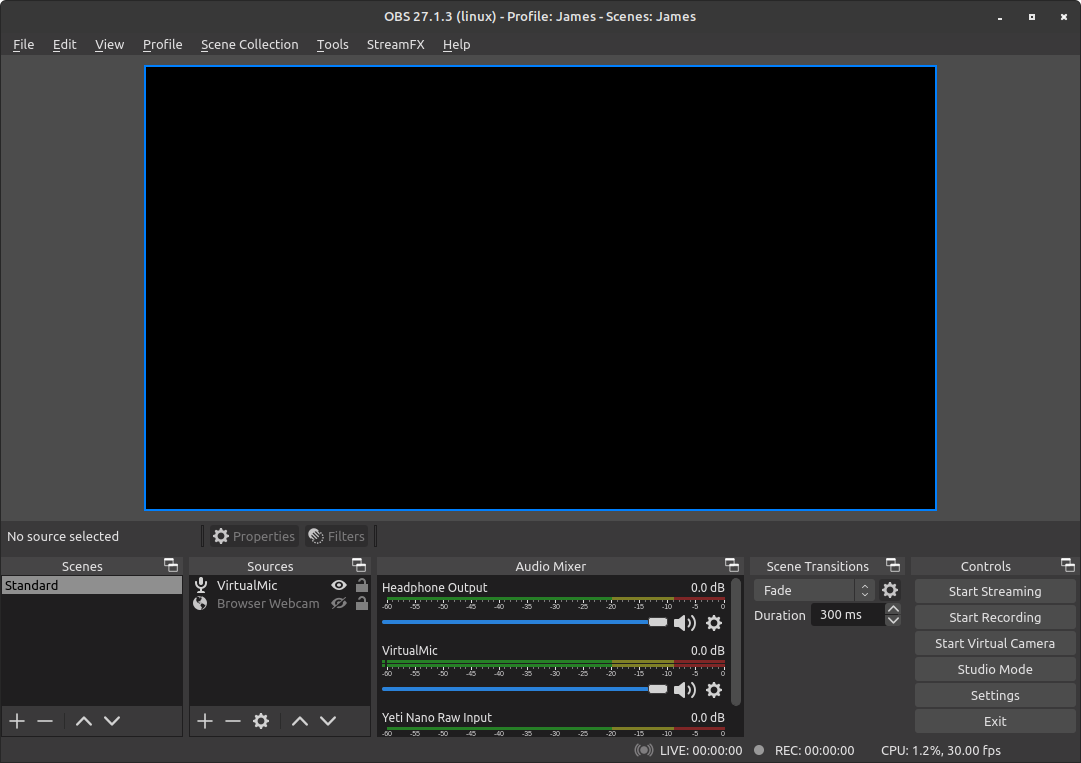Open the StreamFX menu

point(395,44)
